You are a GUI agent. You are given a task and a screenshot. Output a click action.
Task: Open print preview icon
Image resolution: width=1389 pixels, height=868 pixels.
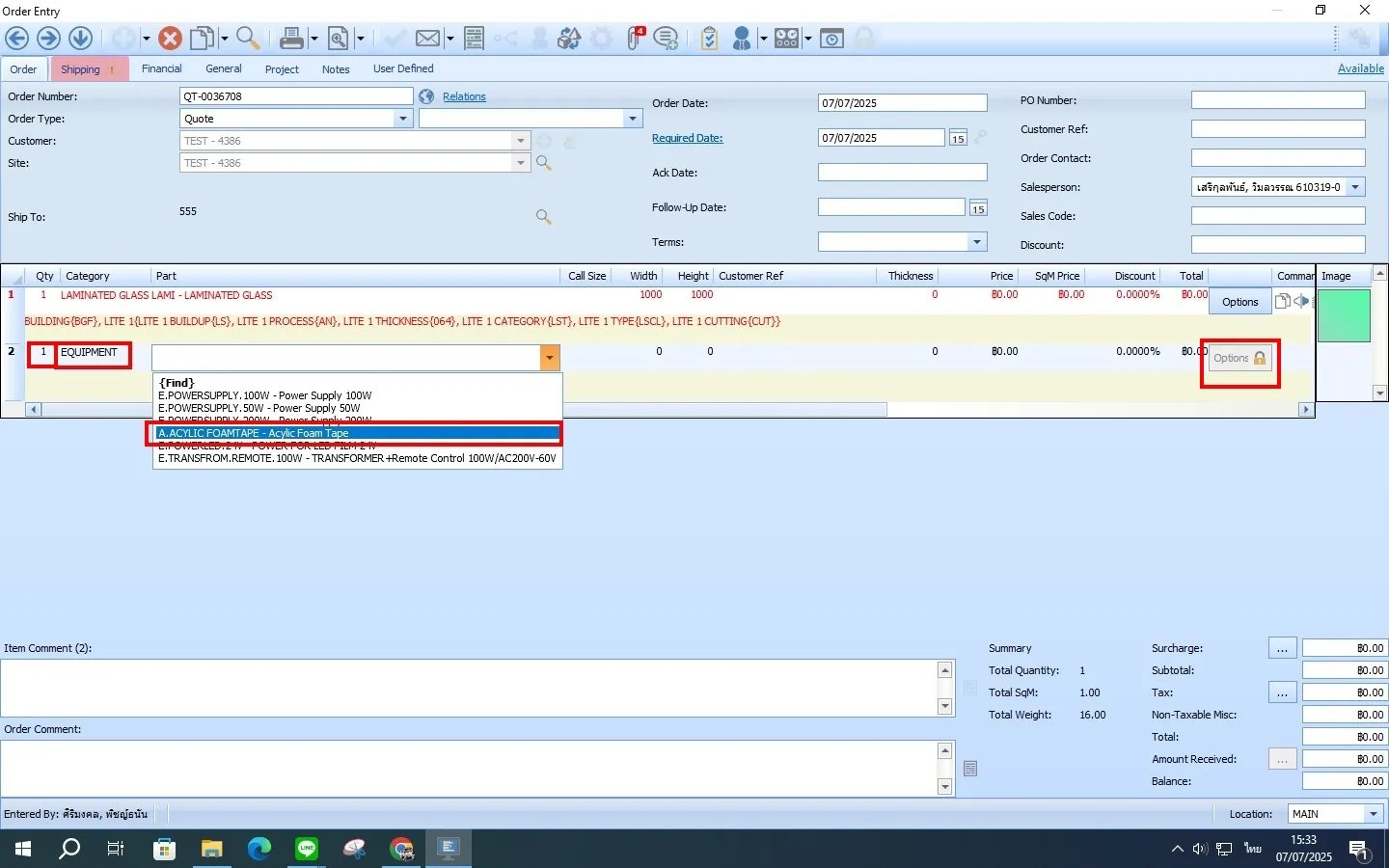[x=339, y=39]
